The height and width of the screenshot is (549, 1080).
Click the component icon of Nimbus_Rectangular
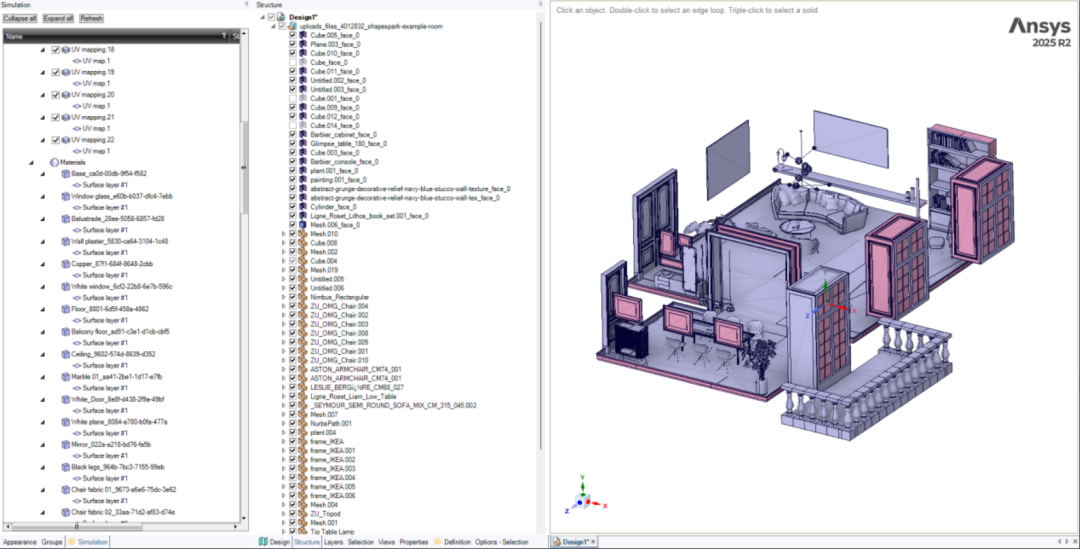[303, 297]
